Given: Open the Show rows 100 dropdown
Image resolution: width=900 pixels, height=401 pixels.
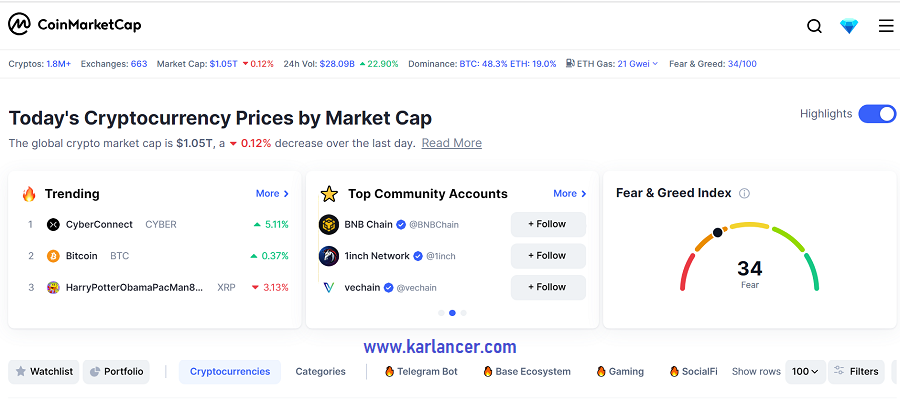Looking at the screenshot, I should tap(805, 372).
